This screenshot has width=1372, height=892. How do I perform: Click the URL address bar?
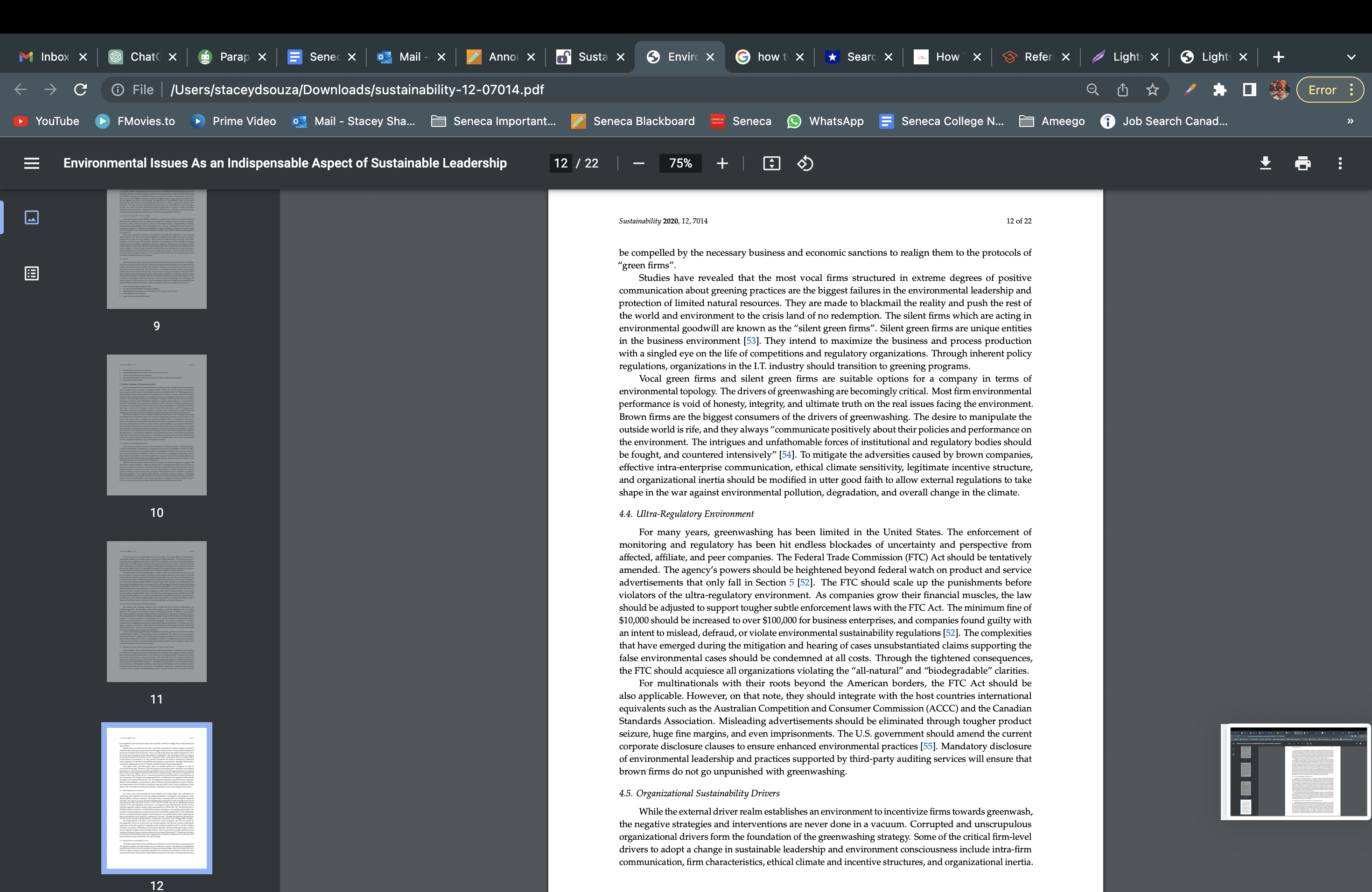[x=623, y=90]
